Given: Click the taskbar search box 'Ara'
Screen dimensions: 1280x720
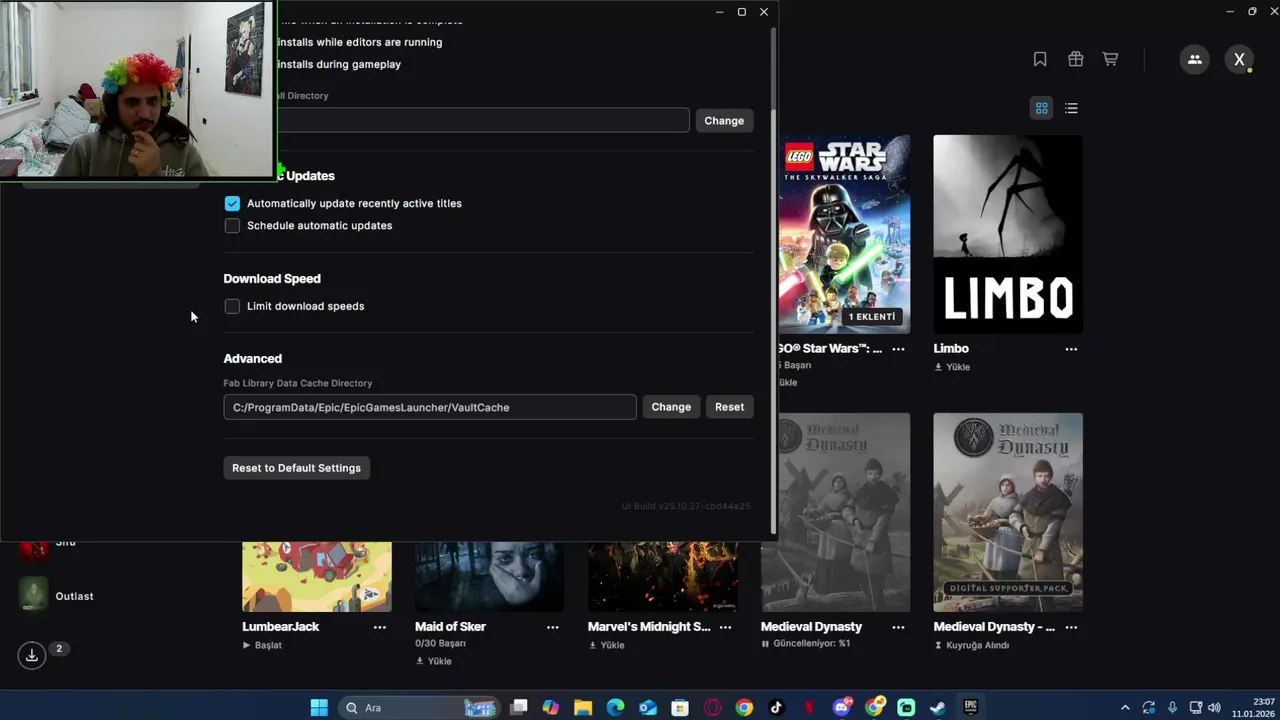Looking at the screenshot, I should tap(420, 708).
